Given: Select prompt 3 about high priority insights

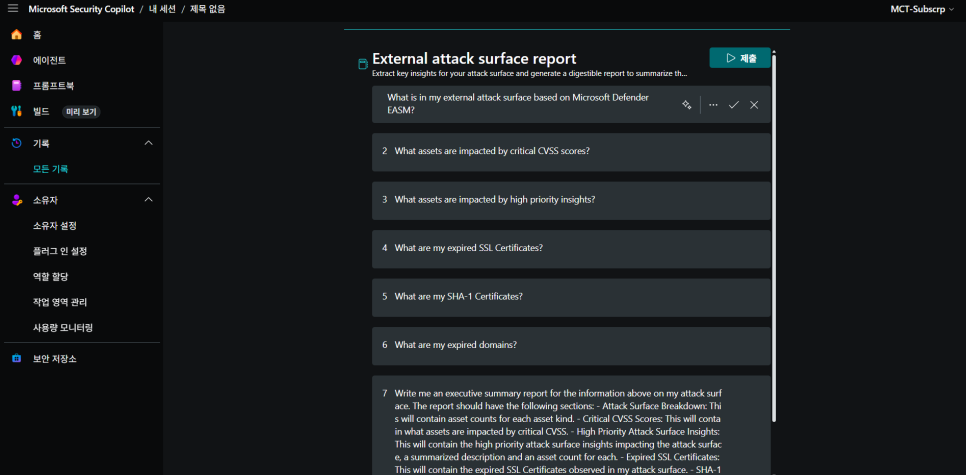Looking at the screenshot, I should coord(571,200).
